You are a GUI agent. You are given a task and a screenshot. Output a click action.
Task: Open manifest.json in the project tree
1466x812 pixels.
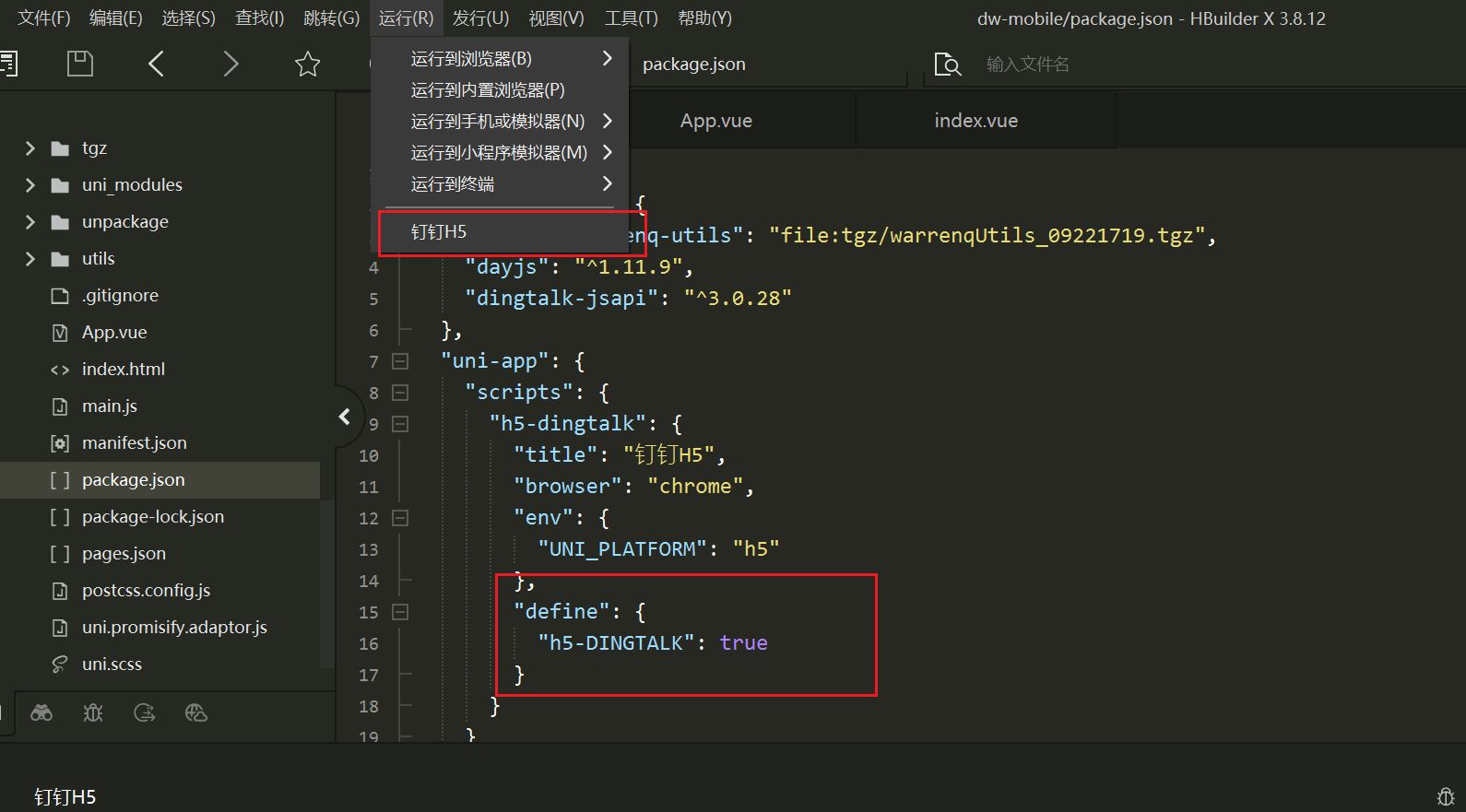(134, 443)
